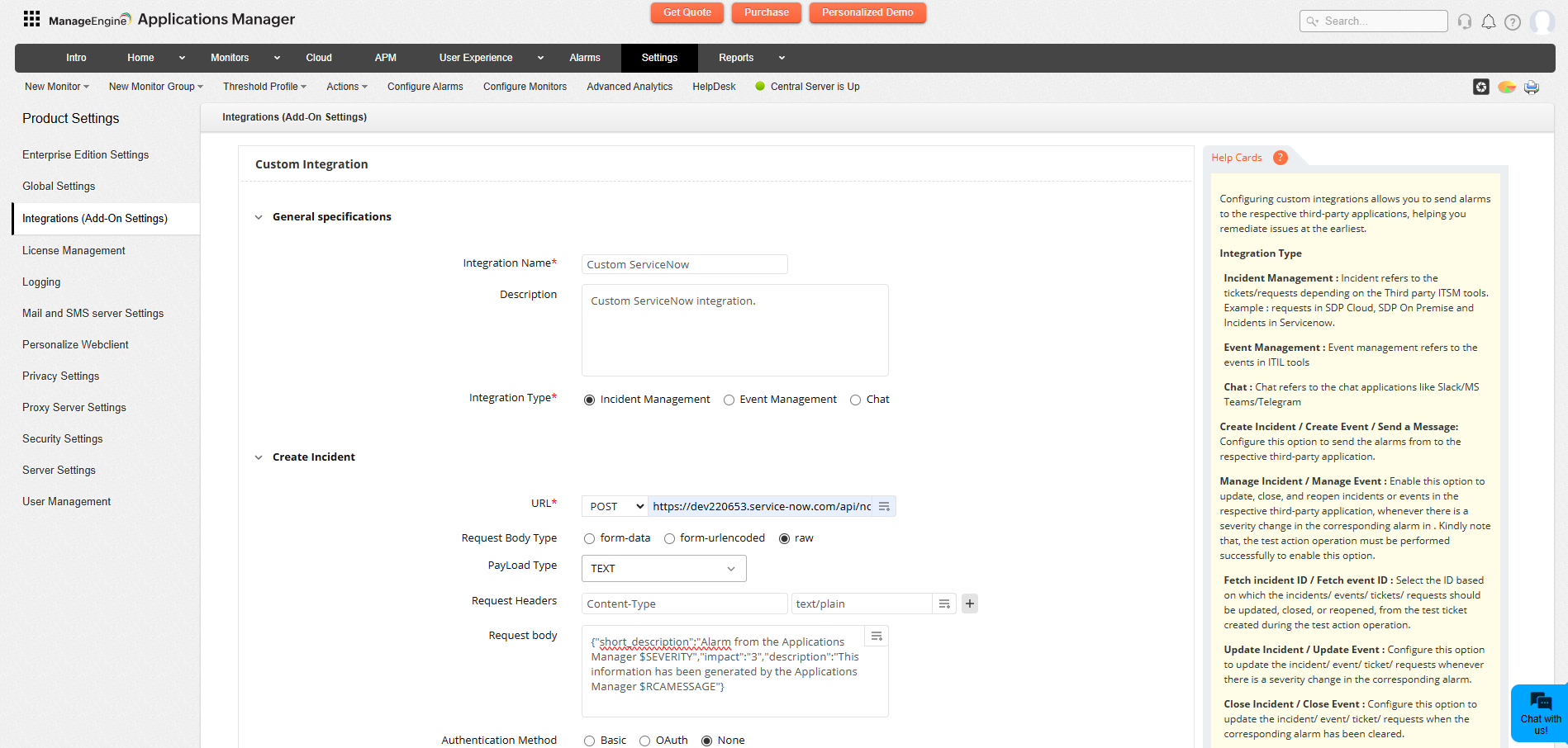Choose form-data request body type
The height and width of the screenshot is (748, 1568).
[589, 538]
